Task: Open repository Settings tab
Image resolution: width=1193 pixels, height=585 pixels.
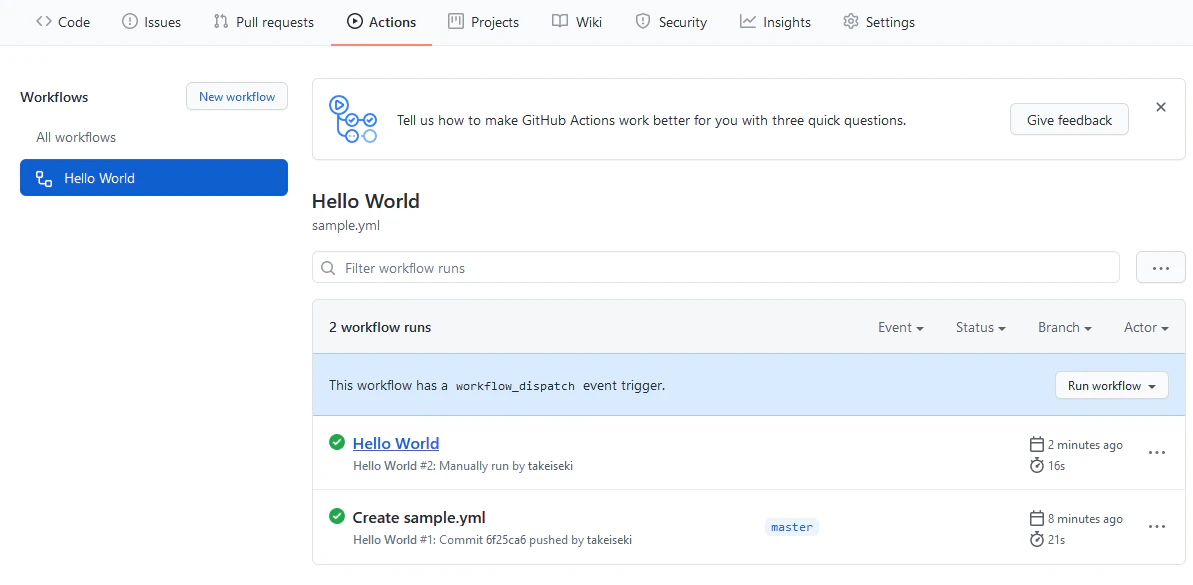Action: 879,22
